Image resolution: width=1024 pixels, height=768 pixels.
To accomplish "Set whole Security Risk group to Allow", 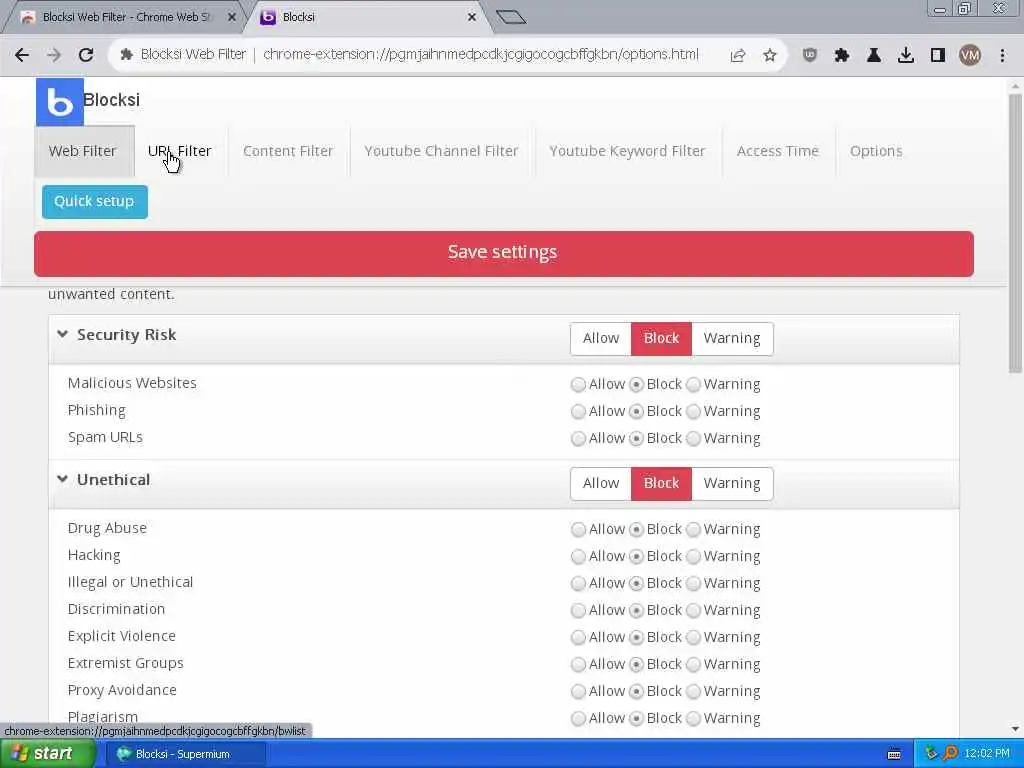I will tap(601, 339).
